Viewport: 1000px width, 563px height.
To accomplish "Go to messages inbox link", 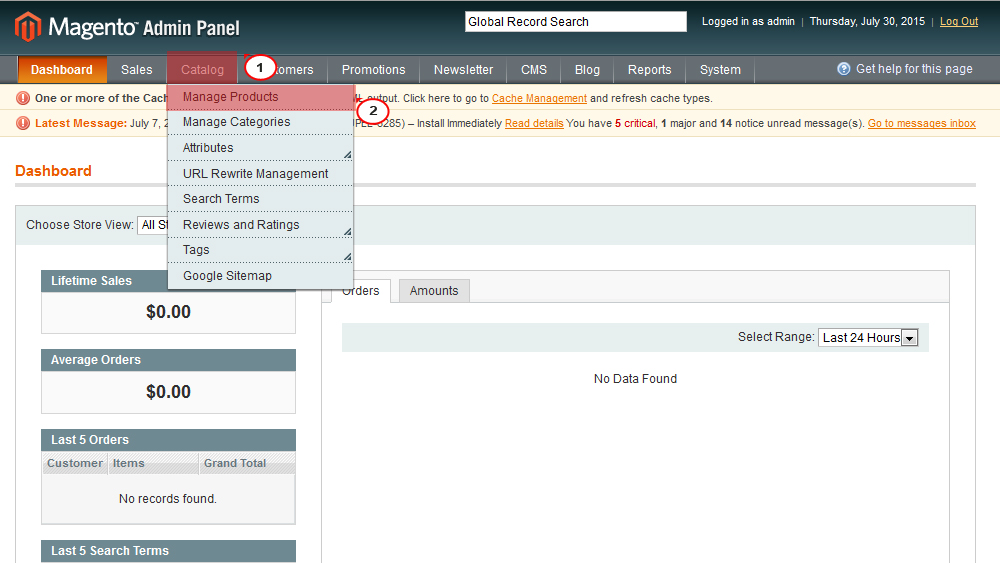I will pyautogui.click(x=922, y=123).
